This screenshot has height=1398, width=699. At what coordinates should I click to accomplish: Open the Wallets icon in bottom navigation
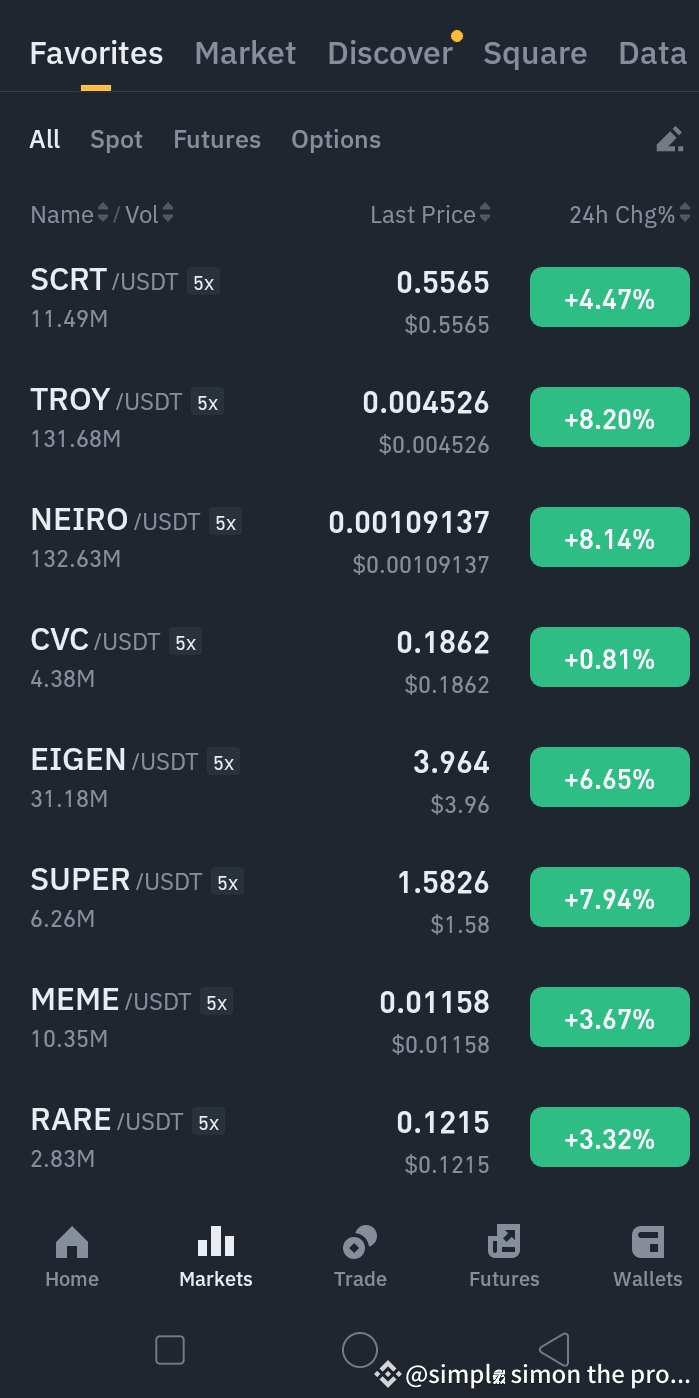pos(648,1243)
